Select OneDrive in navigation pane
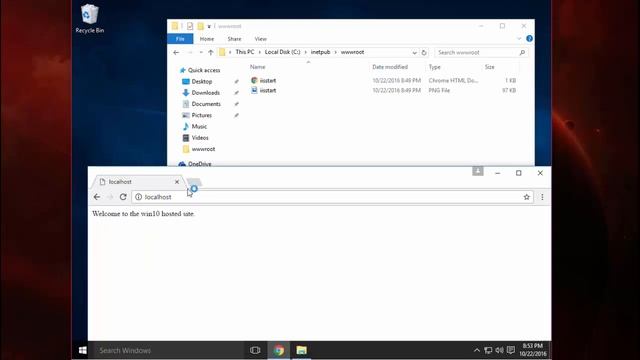Viewport: 640px width, 360px height. pos(199,164)
